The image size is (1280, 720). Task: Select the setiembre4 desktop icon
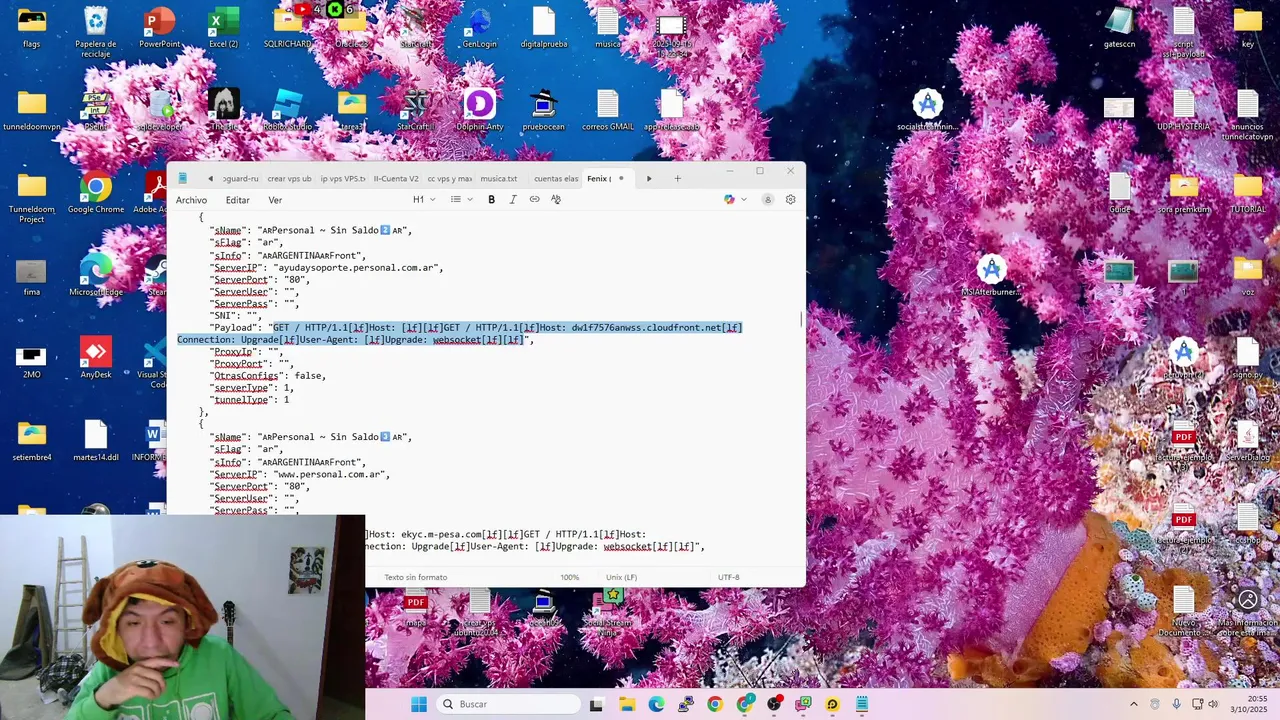coord(32,441)
